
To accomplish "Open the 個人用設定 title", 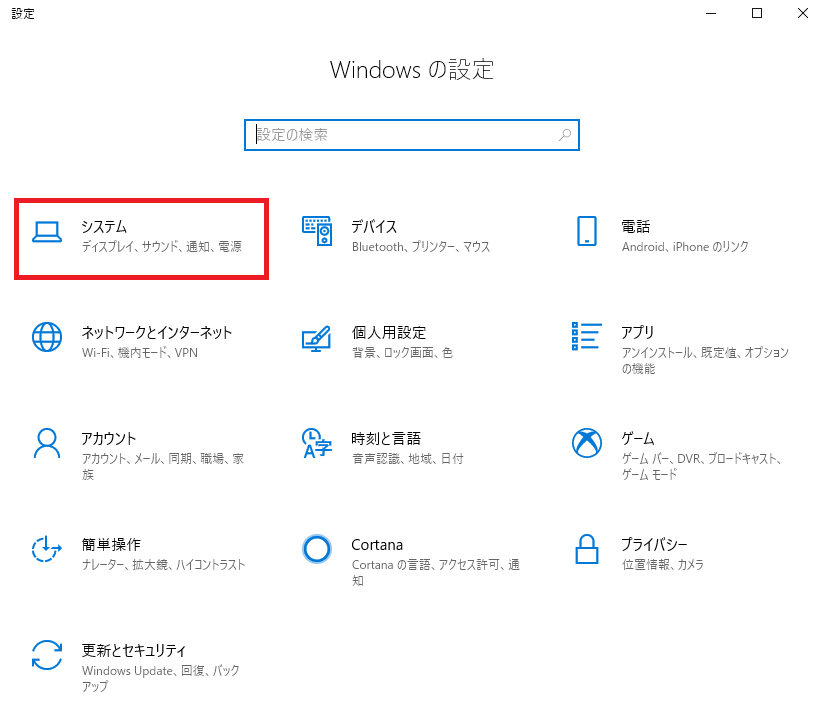I will (389, 332).
